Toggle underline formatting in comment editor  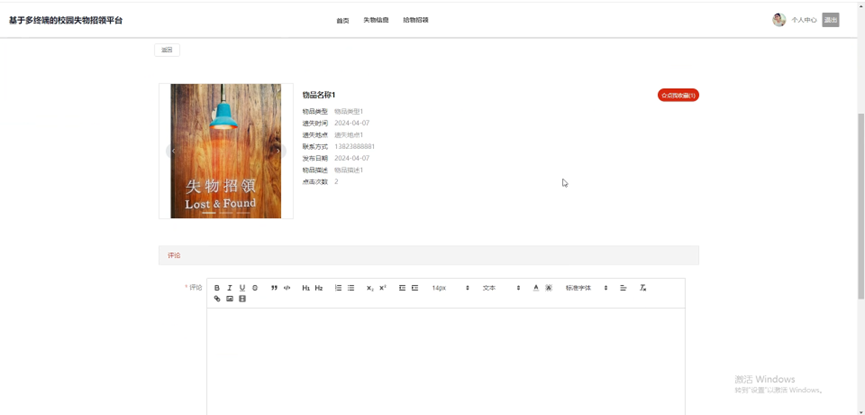pyautogui.click(x=242, y=288)
